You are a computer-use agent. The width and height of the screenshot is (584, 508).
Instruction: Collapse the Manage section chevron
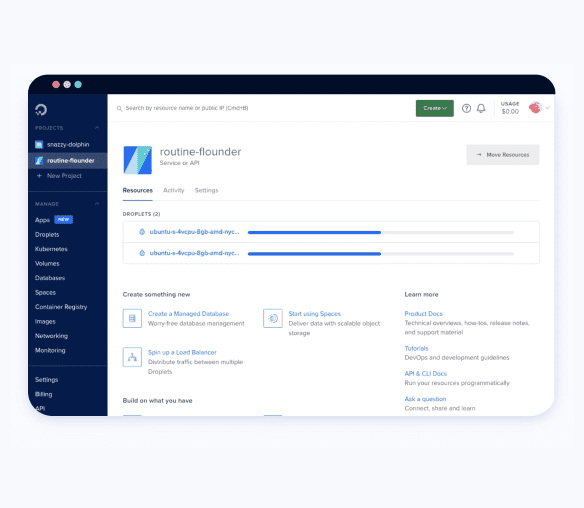coord(97,204)
